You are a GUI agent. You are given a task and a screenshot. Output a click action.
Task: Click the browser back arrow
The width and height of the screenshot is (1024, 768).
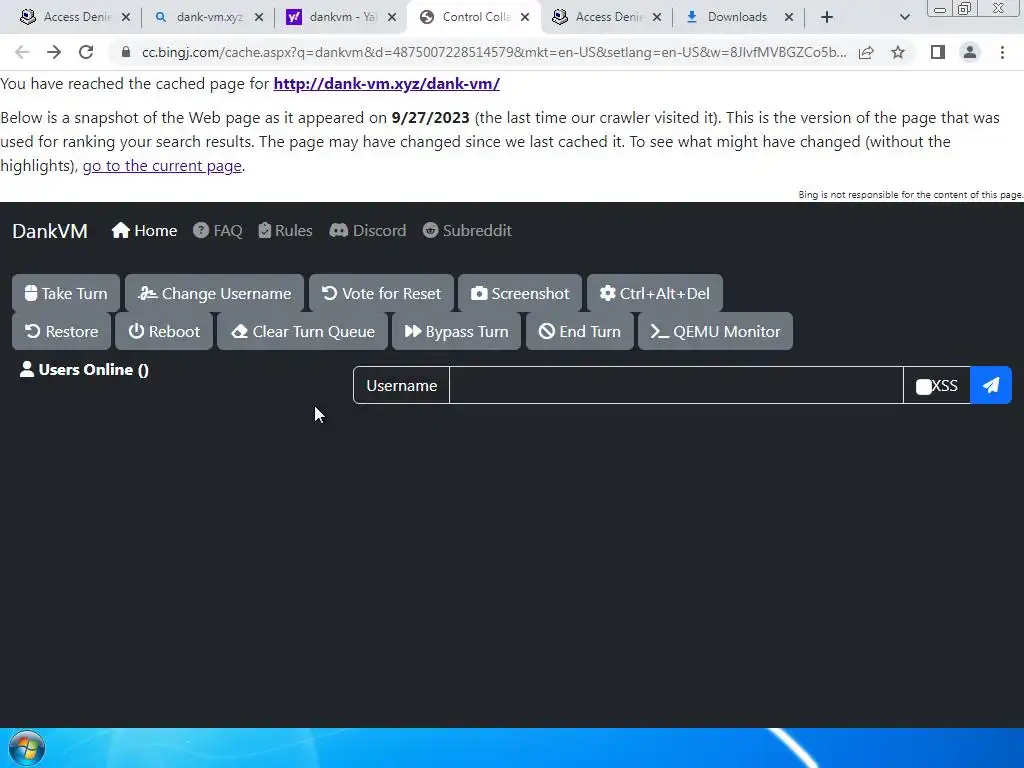pyautogui.click(x=22, y=52)
